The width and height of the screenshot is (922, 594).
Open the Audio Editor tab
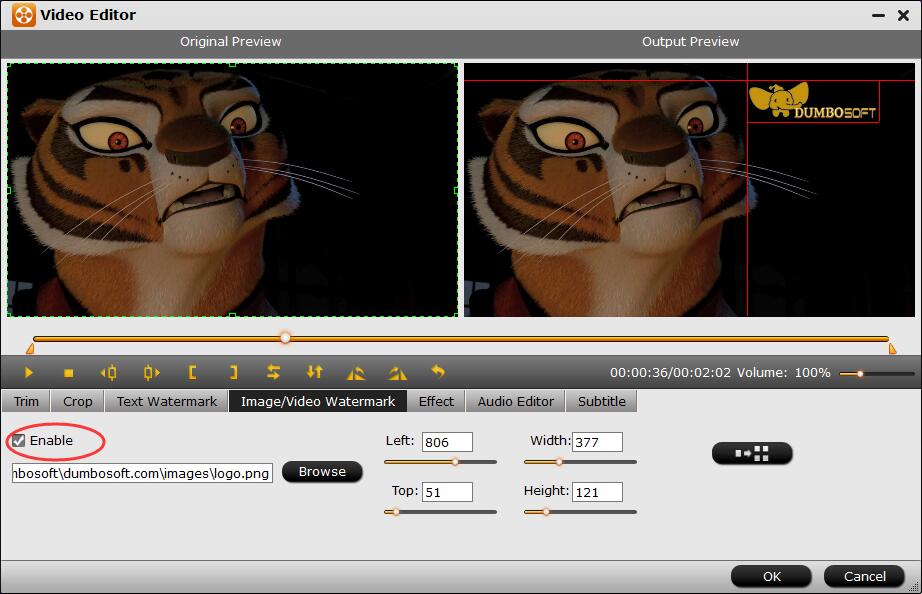coord(515,401)
